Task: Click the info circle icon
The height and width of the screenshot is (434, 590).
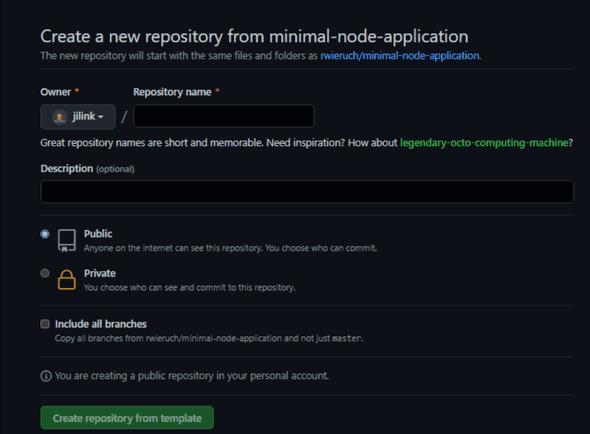Action: (46, 376)
